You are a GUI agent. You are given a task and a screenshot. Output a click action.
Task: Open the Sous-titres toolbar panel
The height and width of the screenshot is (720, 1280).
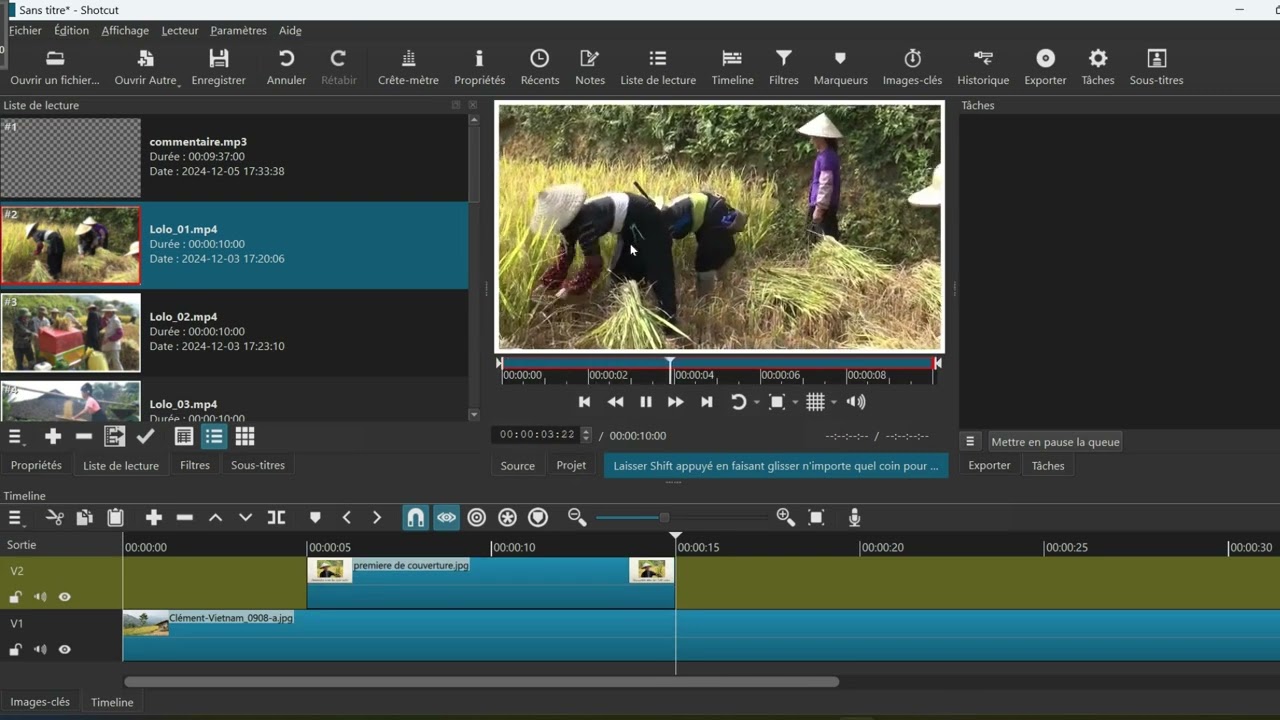[1156, 67]
